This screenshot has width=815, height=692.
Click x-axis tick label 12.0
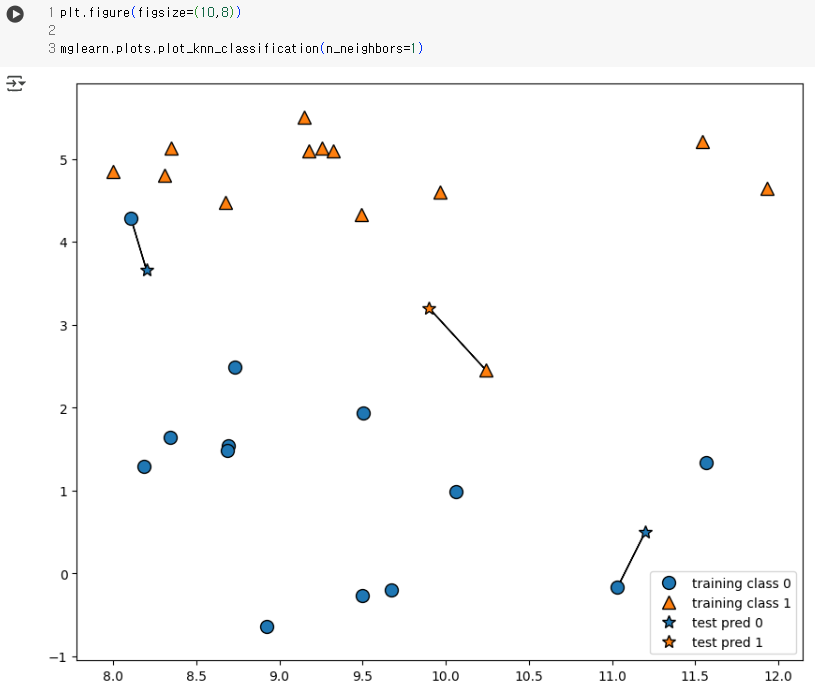778,676
